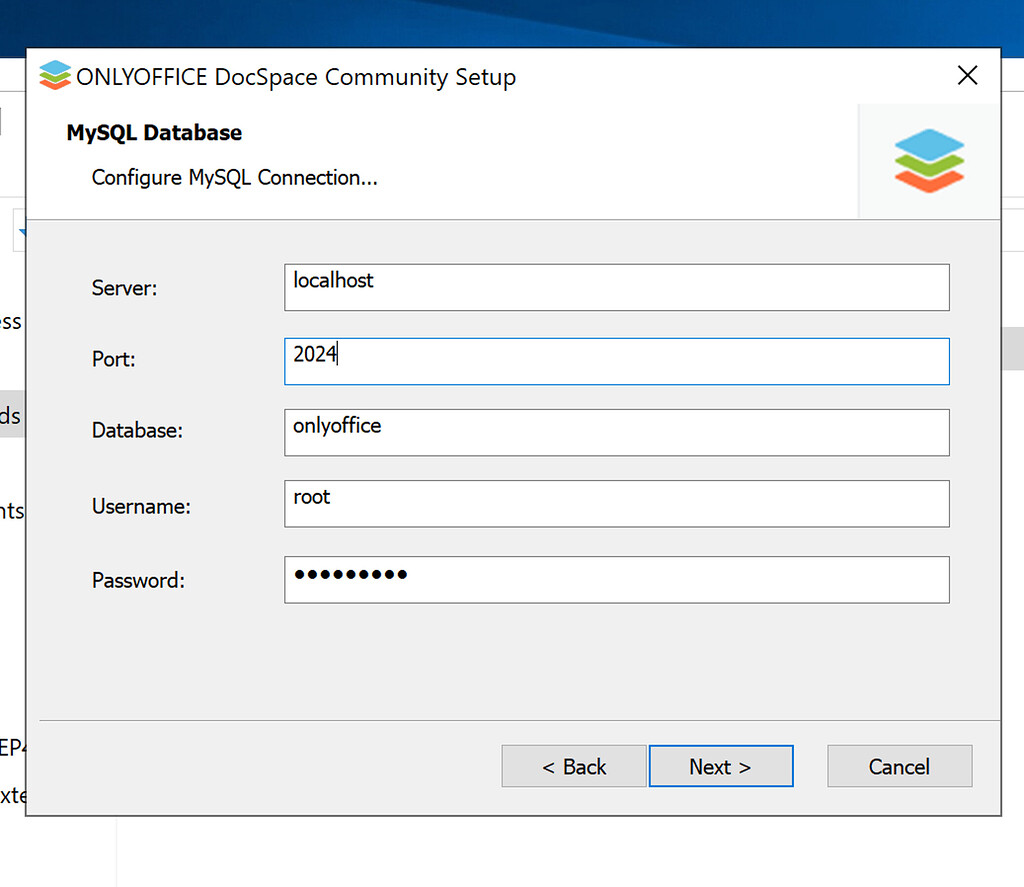Screen dimensions: 1024x887
Task: Click the MySQL Database heading
Action: pyautogui.click(x=153, y=132)
